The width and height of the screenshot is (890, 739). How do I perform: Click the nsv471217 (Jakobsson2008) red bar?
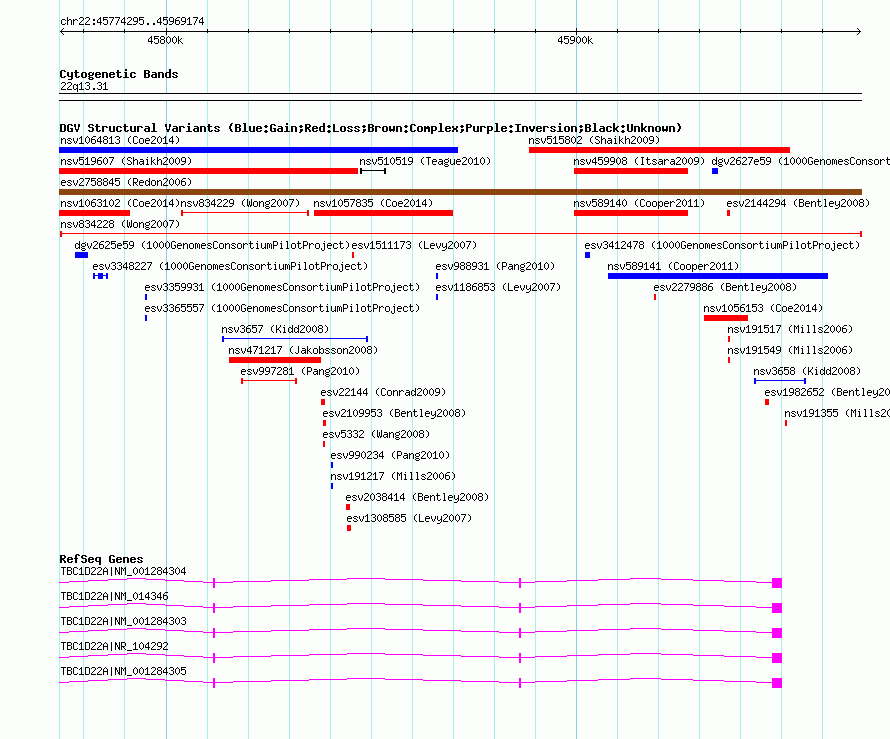275,360
